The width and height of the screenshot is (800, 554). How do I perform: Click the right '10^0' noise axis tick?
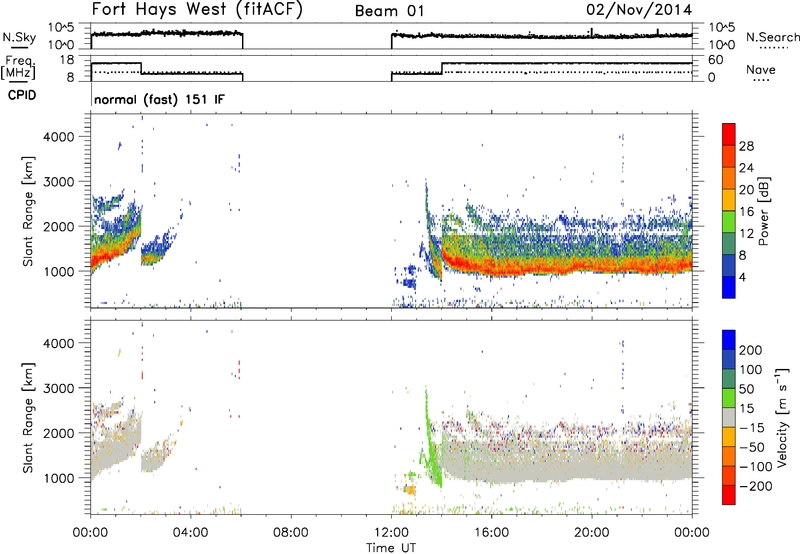721,45
